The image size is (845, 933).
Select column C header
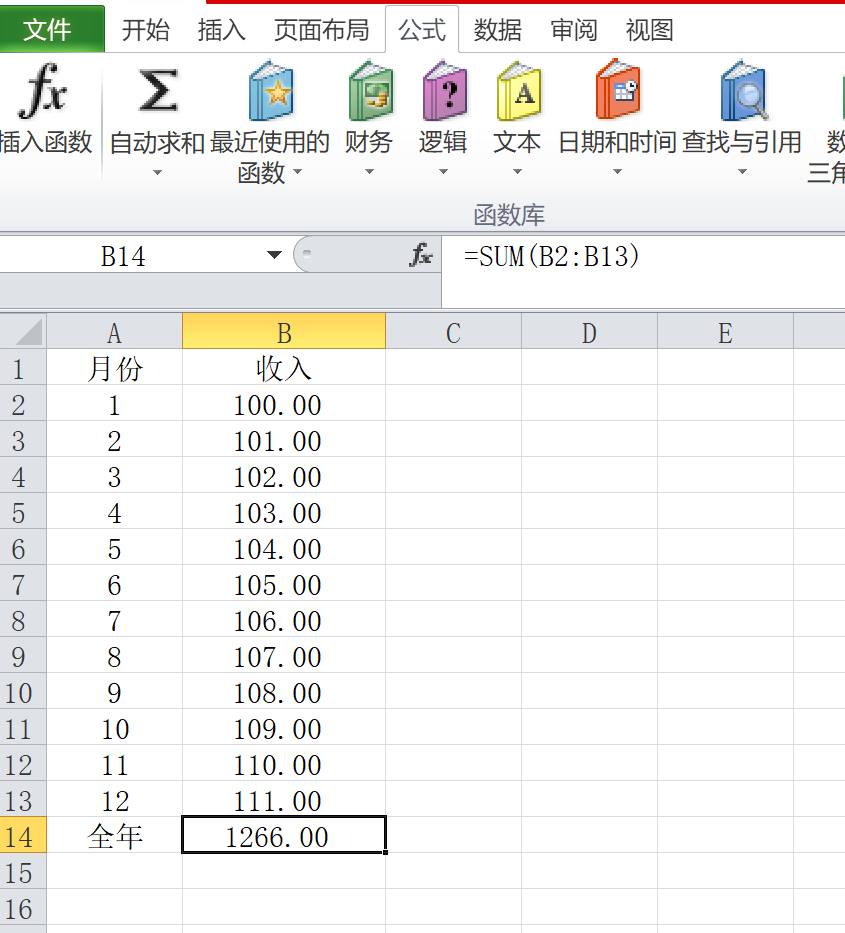(x=453, y=331)
